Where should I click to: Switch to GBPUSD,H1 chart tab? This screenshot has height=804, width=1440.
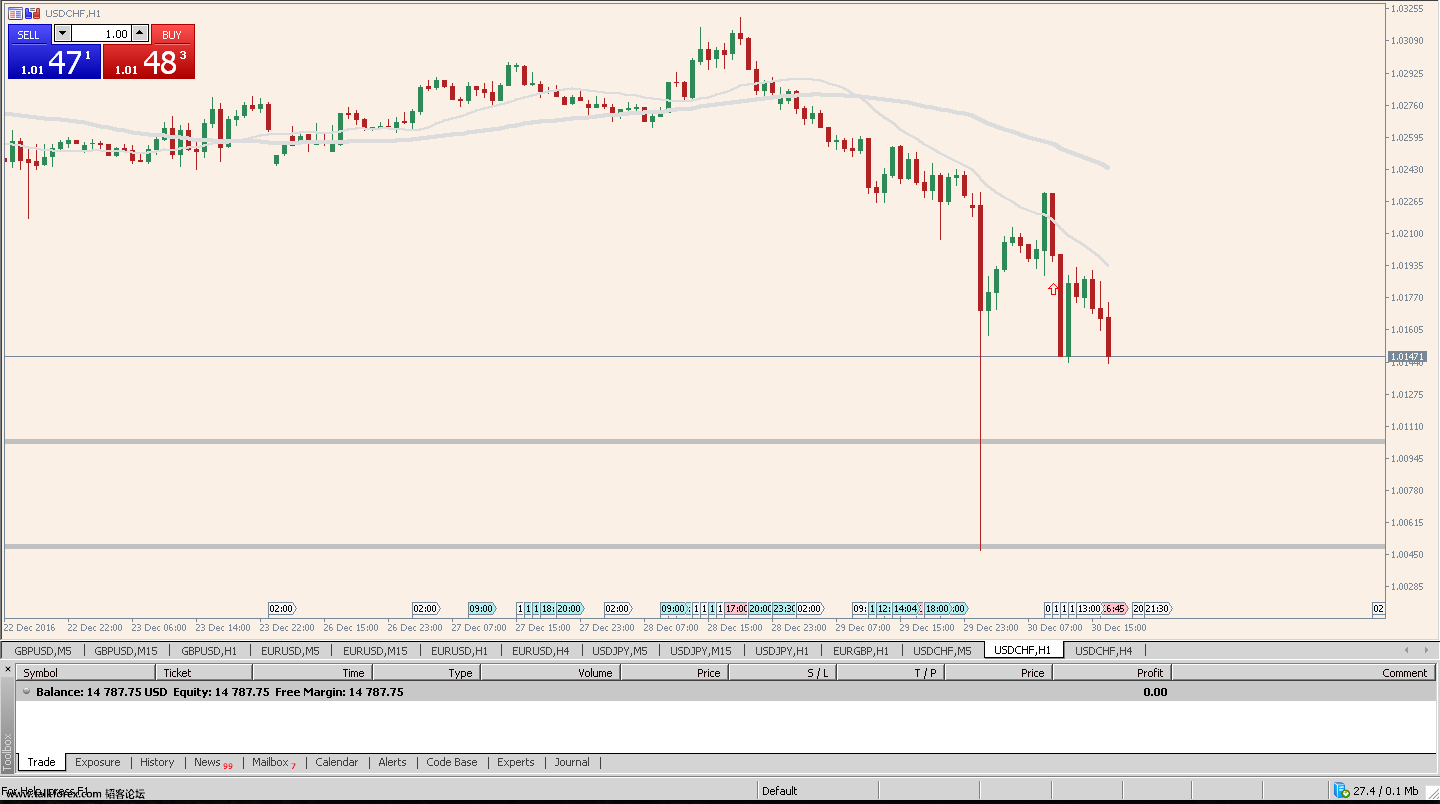coord(209,650)
